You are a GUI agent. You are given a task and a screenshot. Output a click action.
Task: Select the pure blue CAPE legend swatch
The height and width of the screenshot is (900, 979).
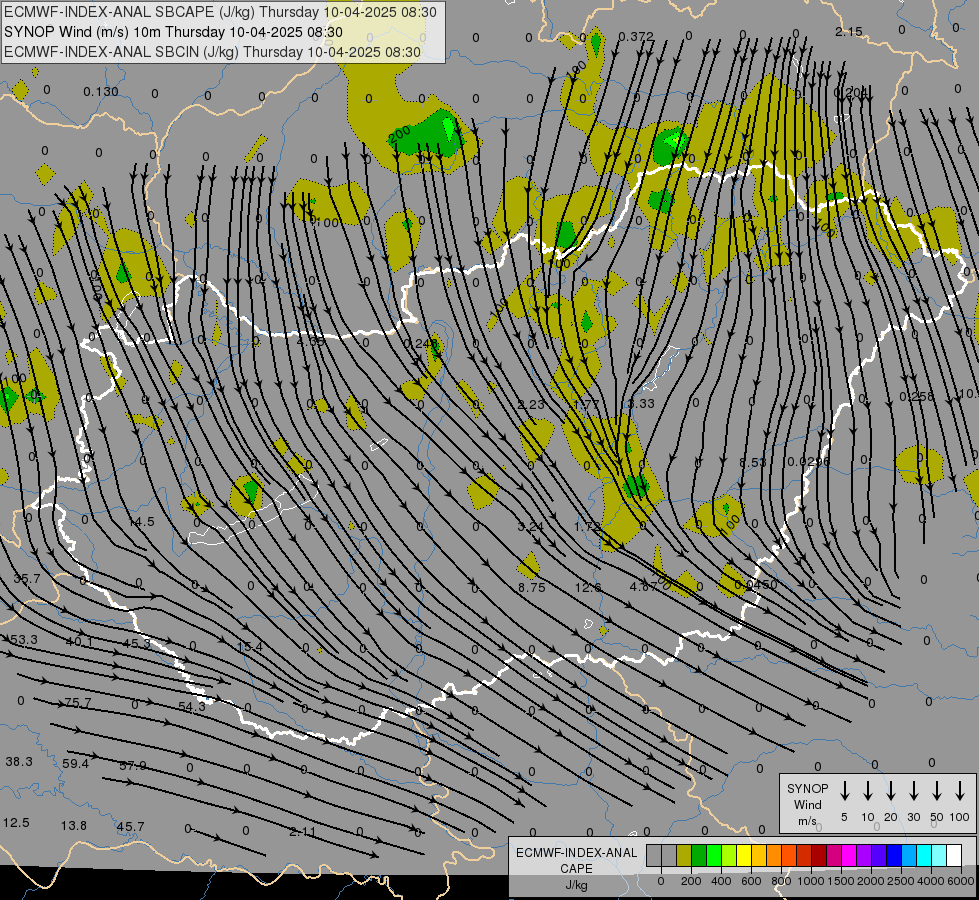point(893,855)
